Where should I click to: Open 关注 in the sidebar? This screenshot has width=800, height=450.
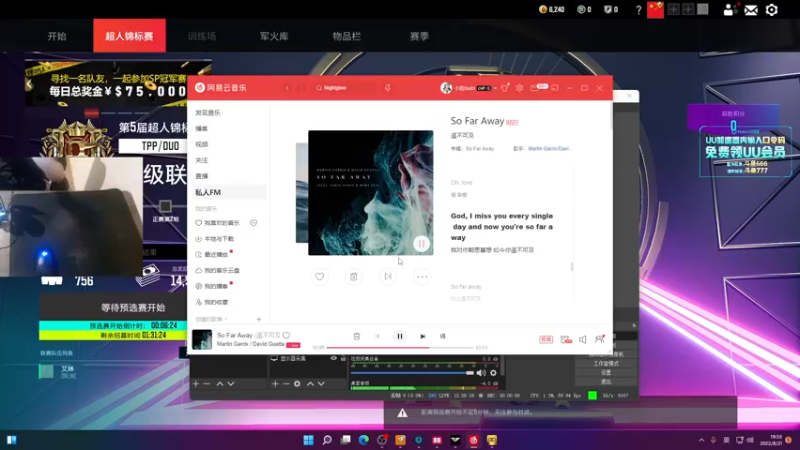tap(202, 160)
